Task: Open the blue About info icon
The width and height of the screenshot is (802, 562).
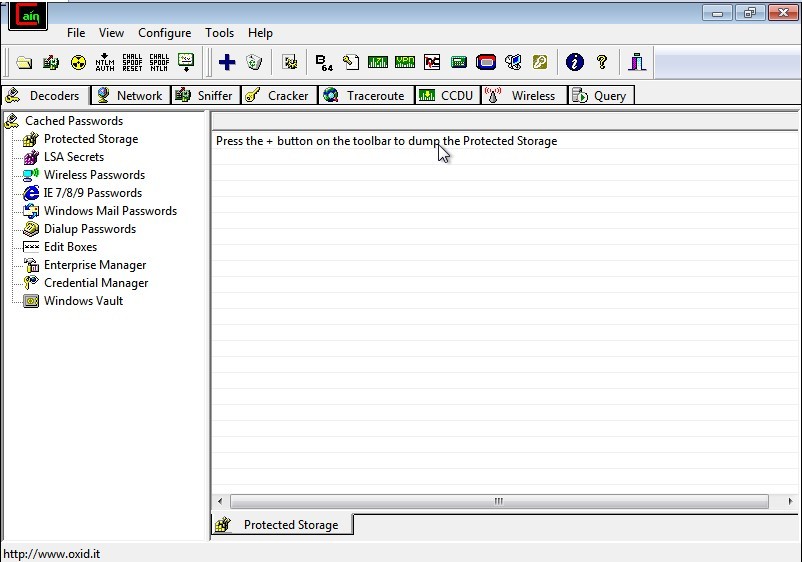Action: pyautogui.click(x=575, y=62)
